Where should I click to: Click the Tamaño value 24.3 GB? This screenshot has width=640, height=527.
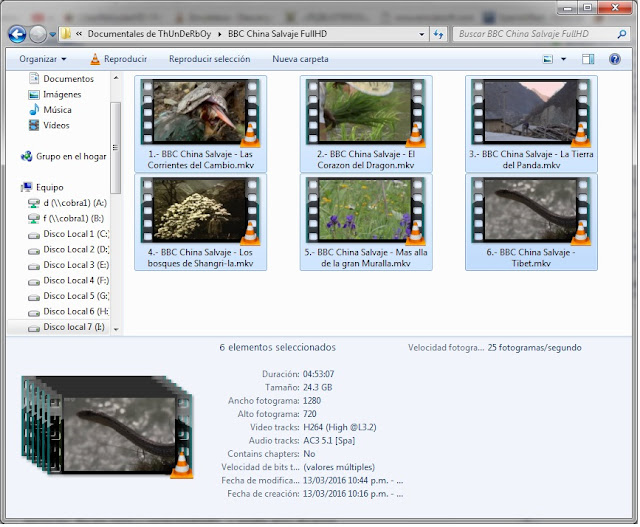pyautogui.click(x=318, y=387)
